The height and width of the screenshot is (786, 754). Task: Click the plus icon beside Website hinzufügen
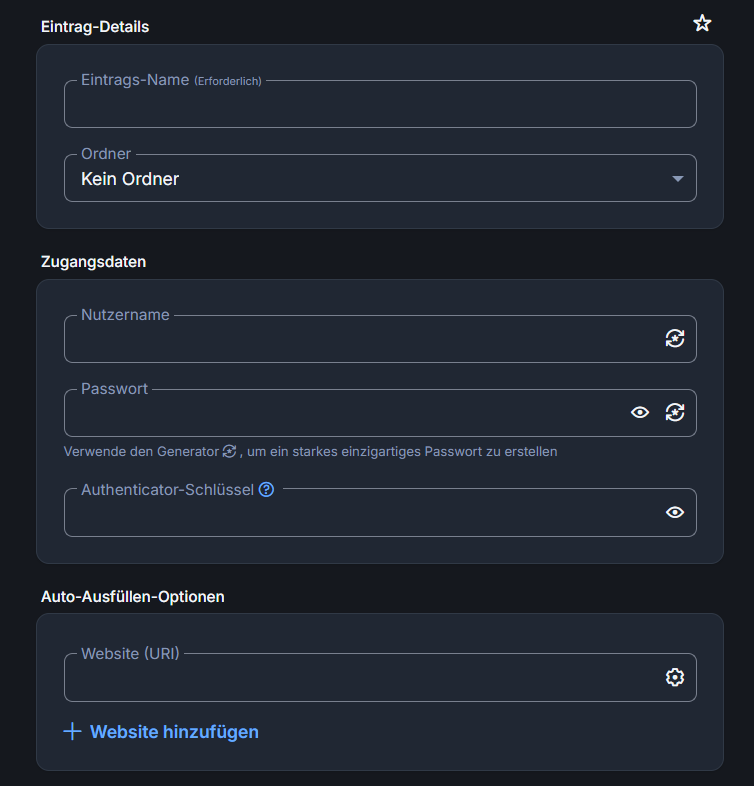click(72, 731)
